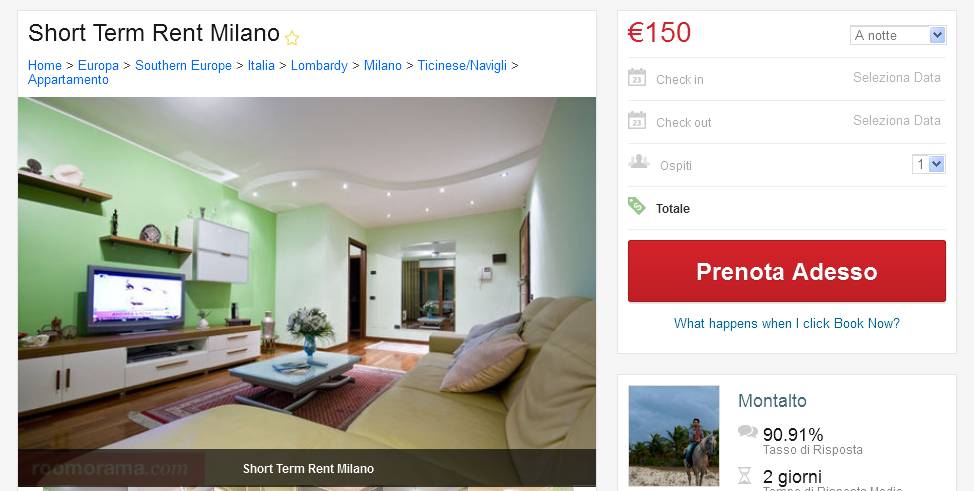
Task: Click the response rate speech bubble icon
Action: [747, 431]
